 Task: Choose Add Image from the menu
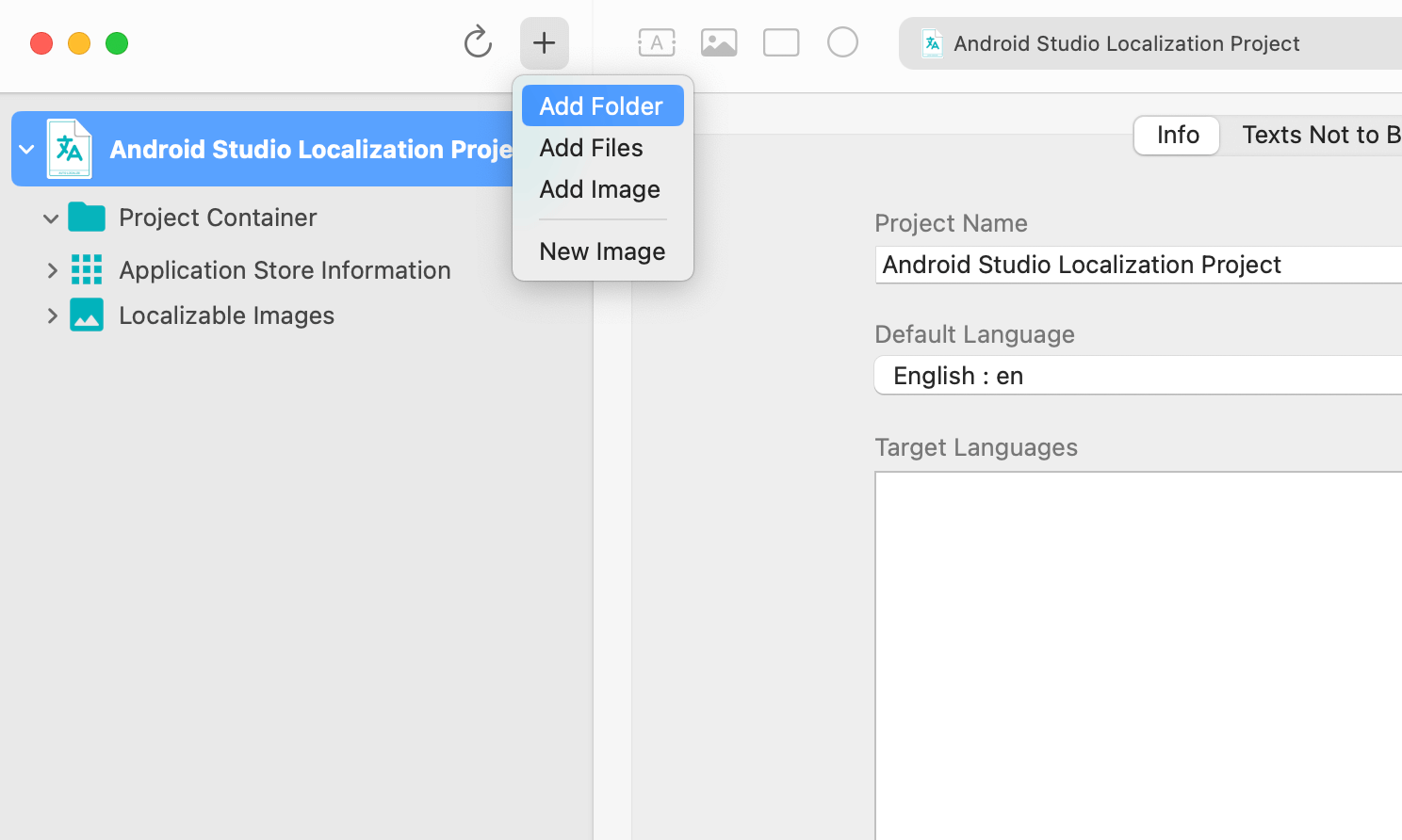pos(603,189)
